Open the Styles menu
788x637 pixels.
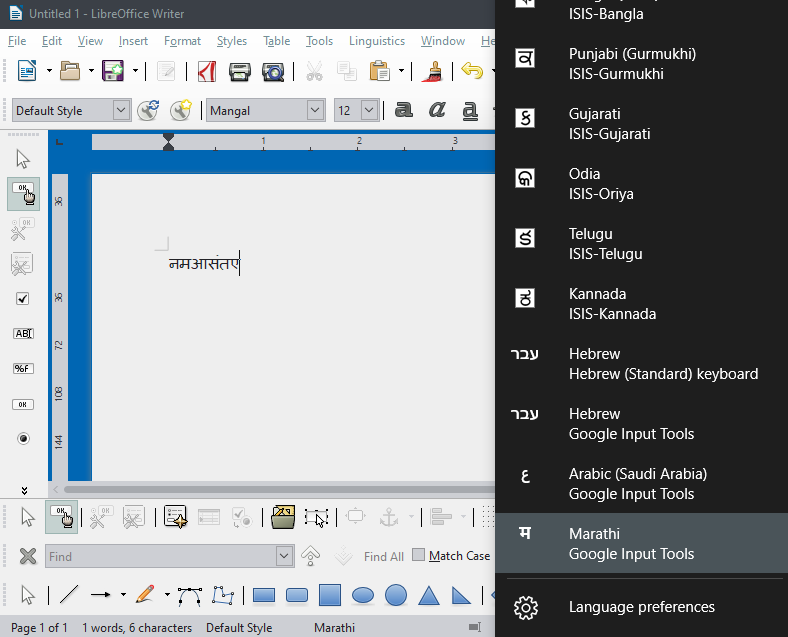pos(232,41)
